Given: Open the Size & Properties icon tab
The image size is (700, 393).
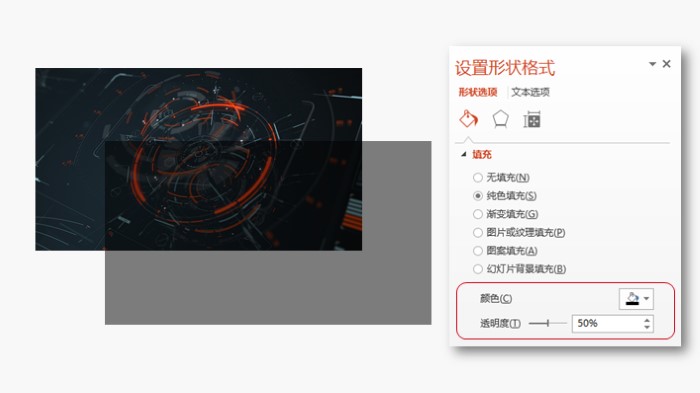Looking at the screenshot, I should click(x=532, y=119).
